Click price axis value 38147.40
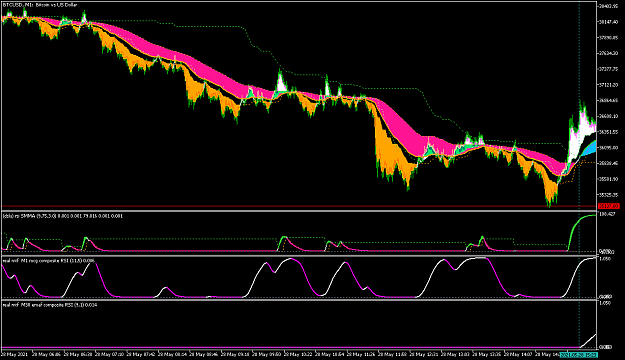The height and width of the screenshot is (360, 625). (x=608, y=22)
